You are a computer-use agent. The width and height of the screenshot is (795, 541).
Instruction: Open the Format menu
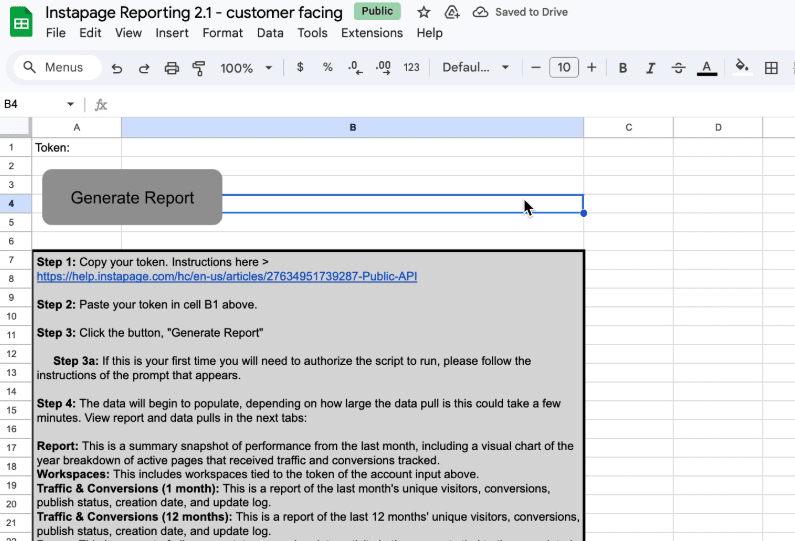pos(223,33)
